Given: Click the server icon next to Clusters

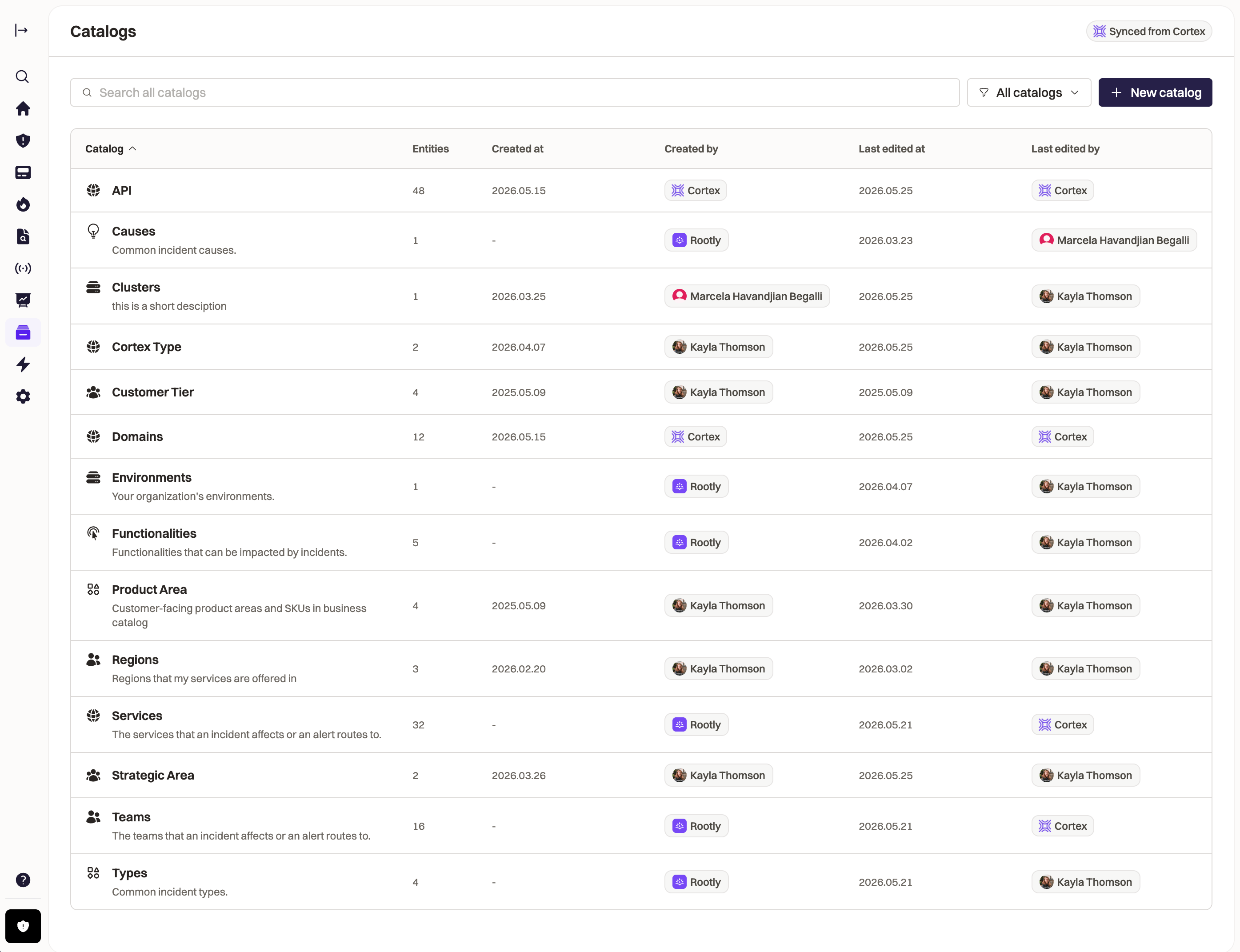Looking at the screenshot, I should click(x=93, y=287).
